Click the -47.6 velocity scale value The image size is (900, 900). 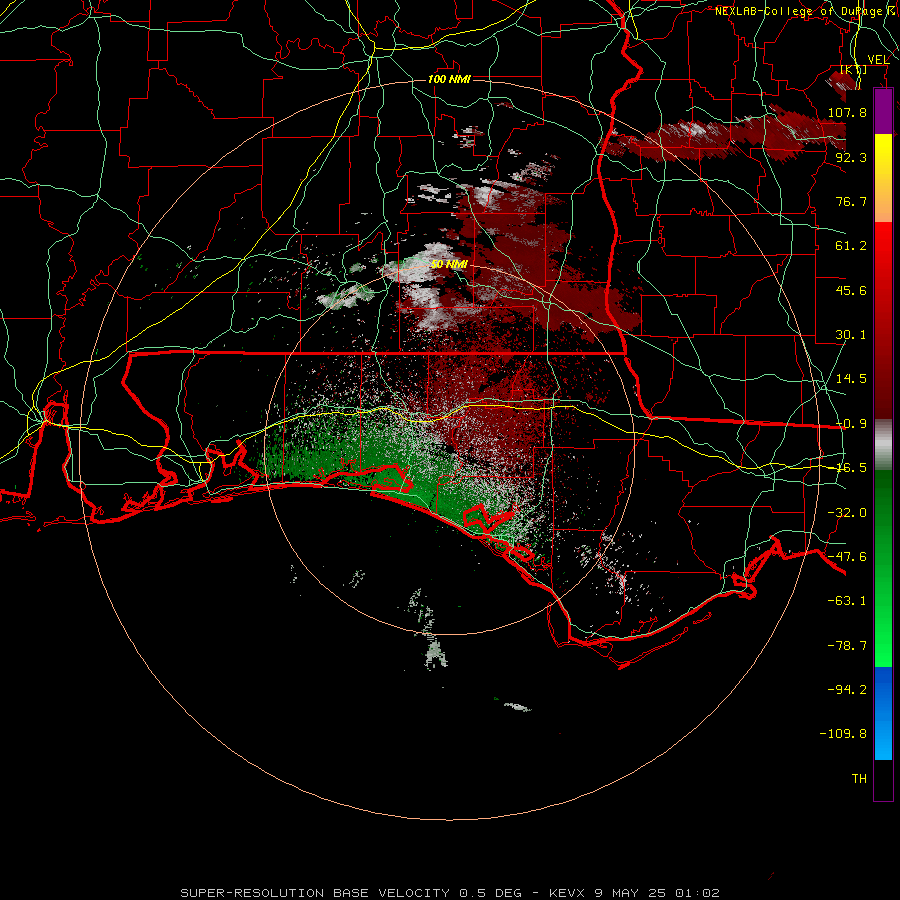847,556
